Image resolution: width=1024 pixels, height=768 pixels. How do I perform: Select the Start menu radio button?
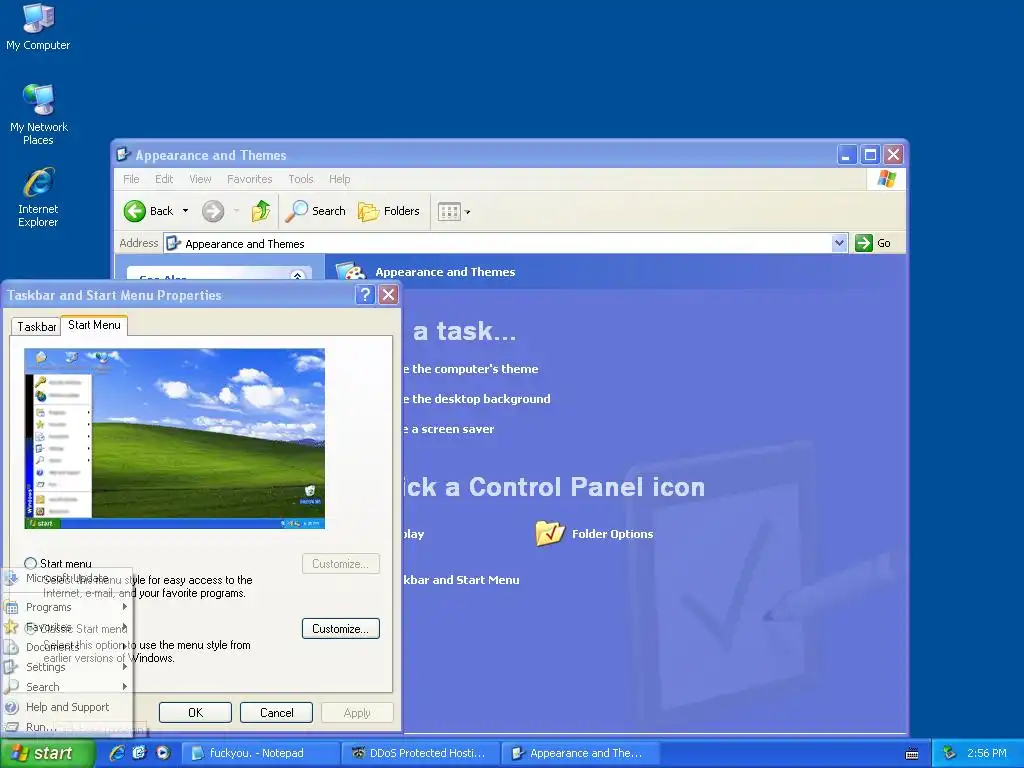point(31,564)
